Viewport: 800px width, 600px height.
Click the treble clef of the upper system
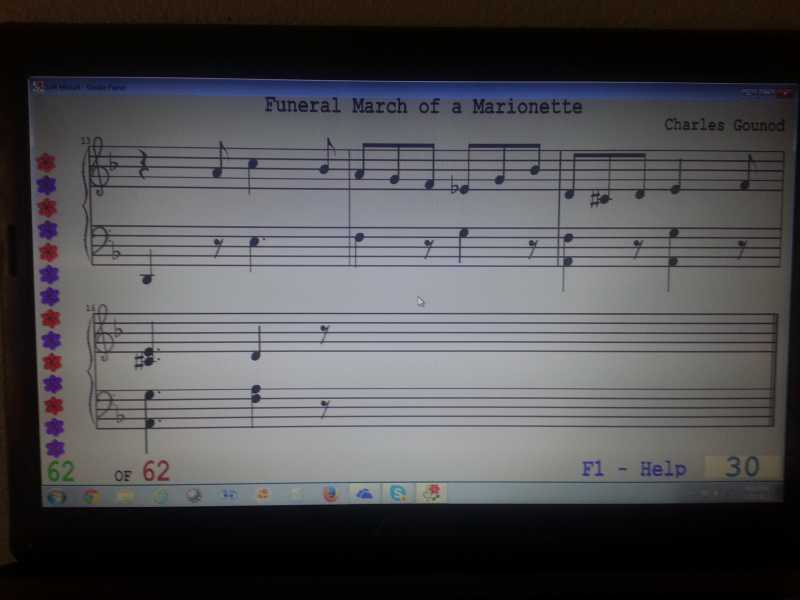tap(97, 166)
